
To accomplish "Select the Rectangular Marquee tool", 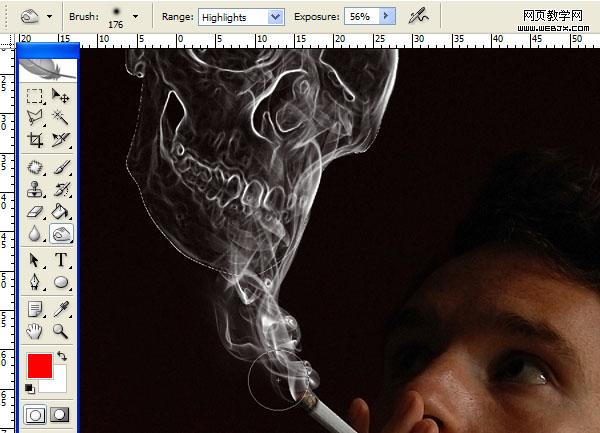I will click(x=34, y=96).
